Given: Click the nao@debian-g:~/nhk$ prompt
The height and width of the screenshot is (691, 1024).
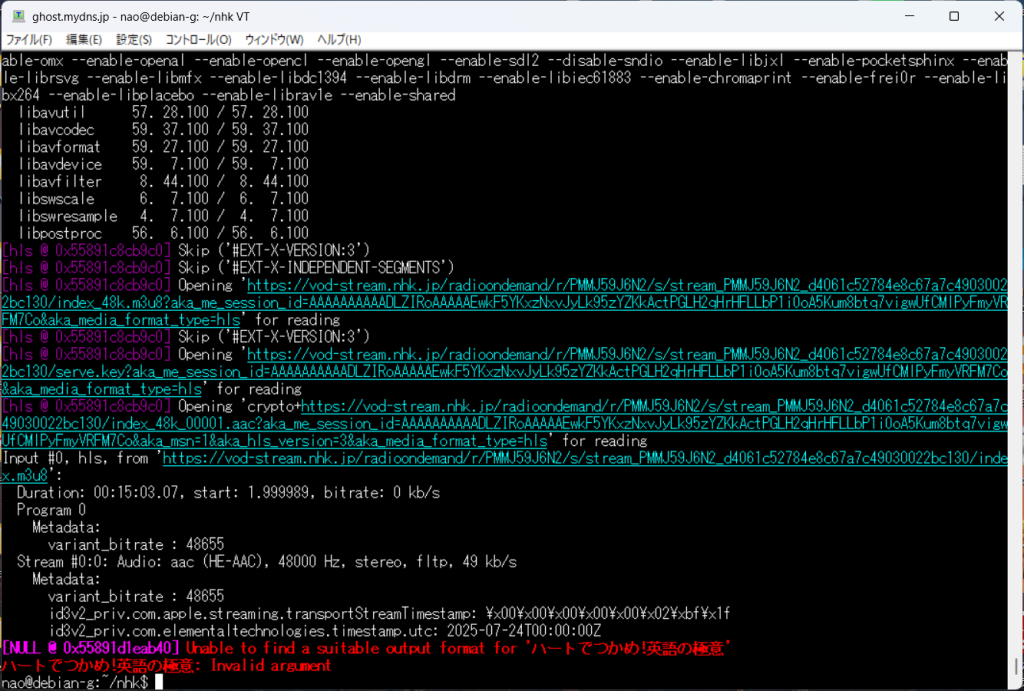Looking at the screenshot, I should click(x=74, y=683).
